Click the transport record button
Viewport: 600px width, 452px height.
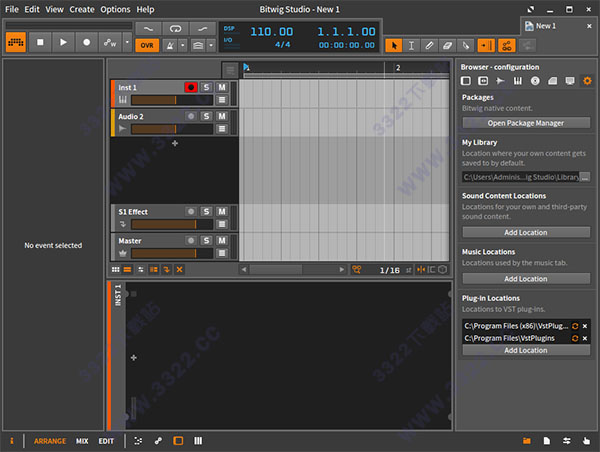coord(86,42)
